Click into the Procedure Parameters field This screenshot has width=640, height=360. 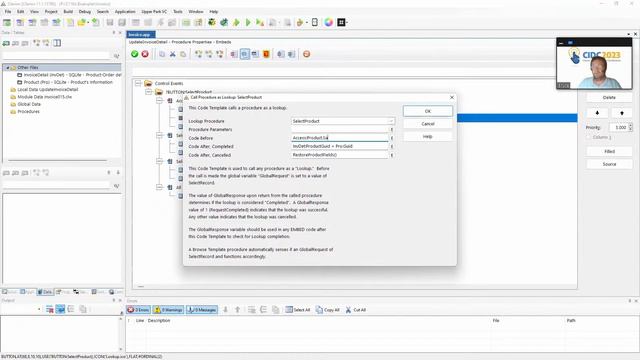(340, 129)
